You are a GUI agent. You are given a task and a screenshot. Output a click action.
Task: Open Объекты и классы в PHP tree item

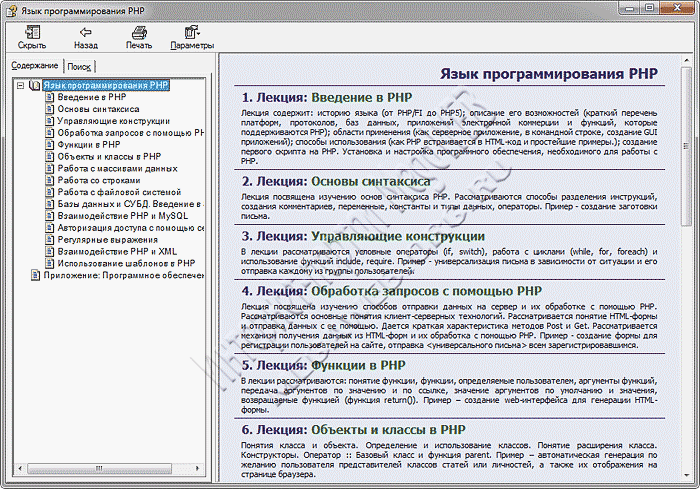point(109,157)
